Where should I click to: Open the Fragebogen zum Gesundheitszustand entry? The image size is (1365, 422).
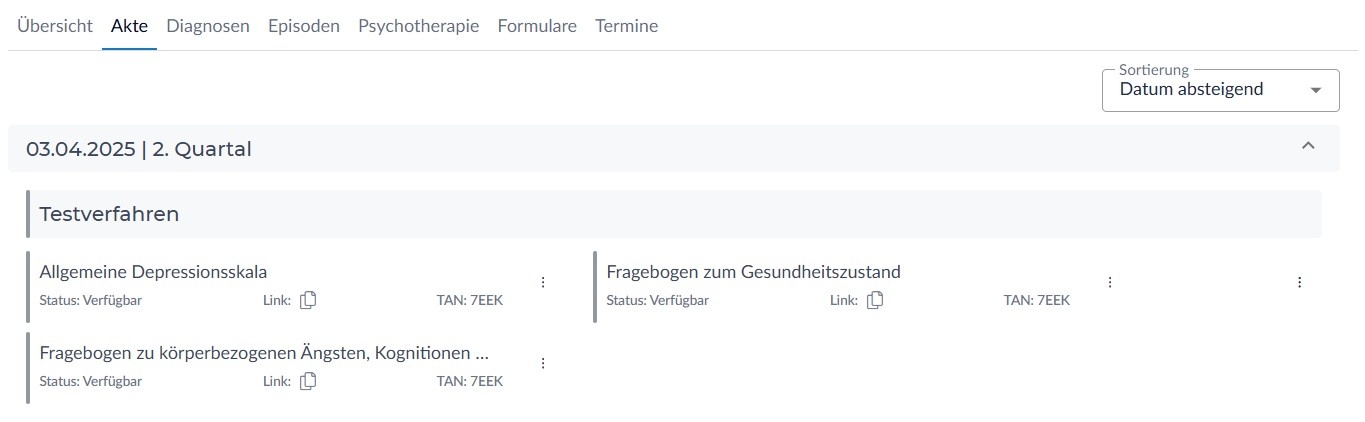coord(753,271)
